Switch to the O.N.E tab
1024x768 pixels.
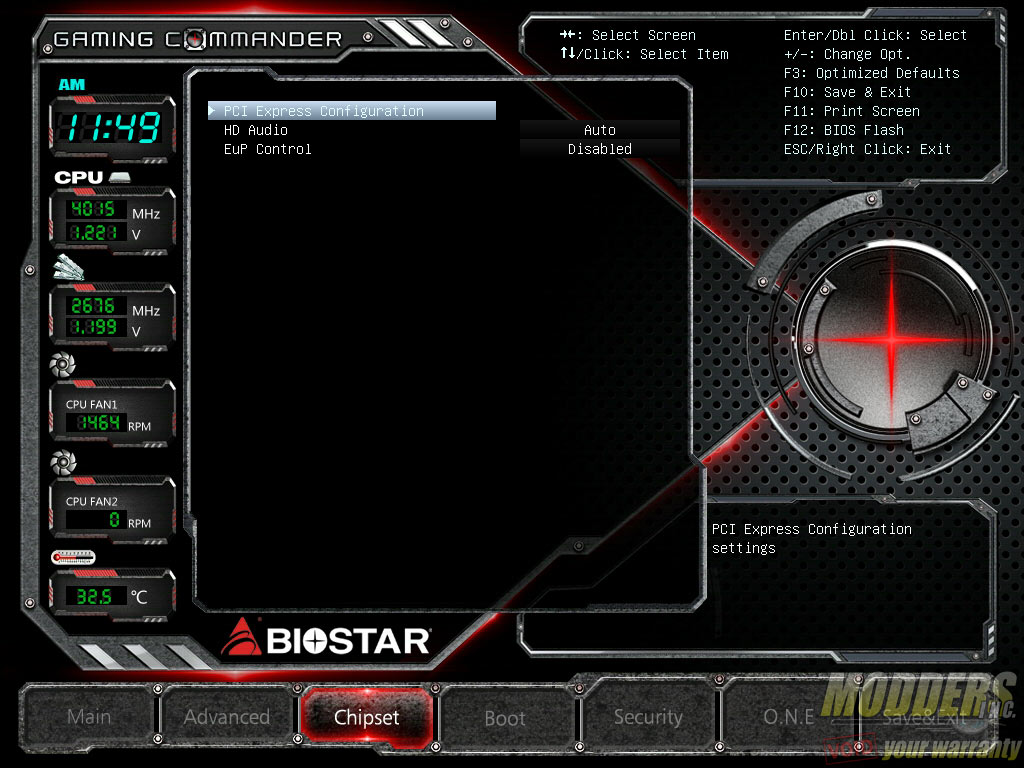[788, 717]
